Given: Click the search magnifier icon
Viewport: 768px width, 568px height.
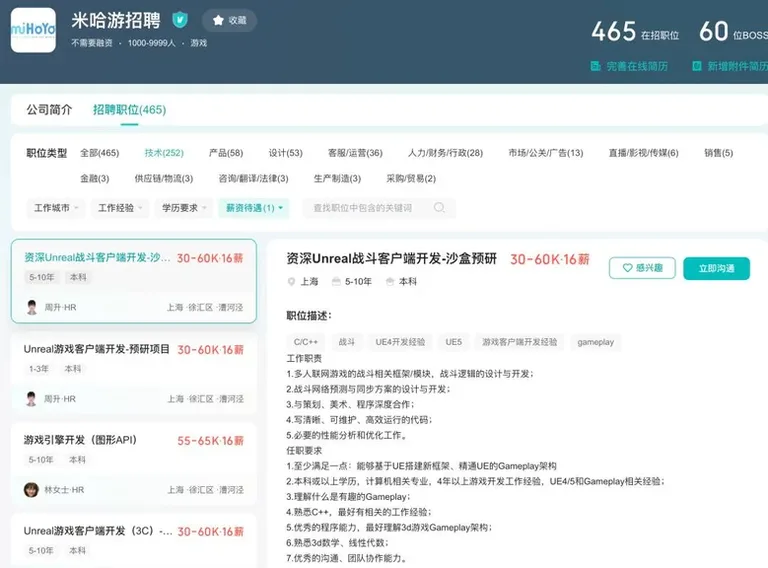Looking at the screenshot, I should 439,208.
